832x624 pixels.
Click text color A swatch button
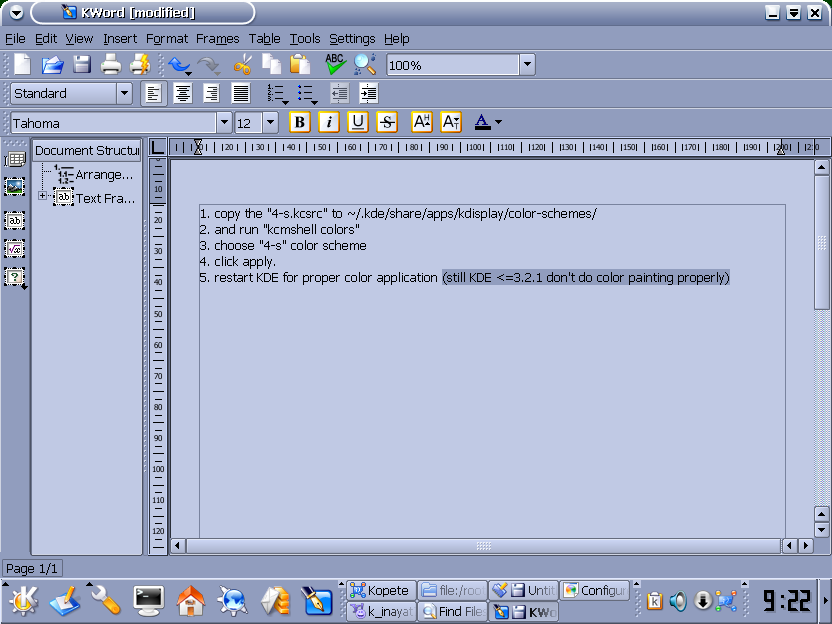point(482,122)
